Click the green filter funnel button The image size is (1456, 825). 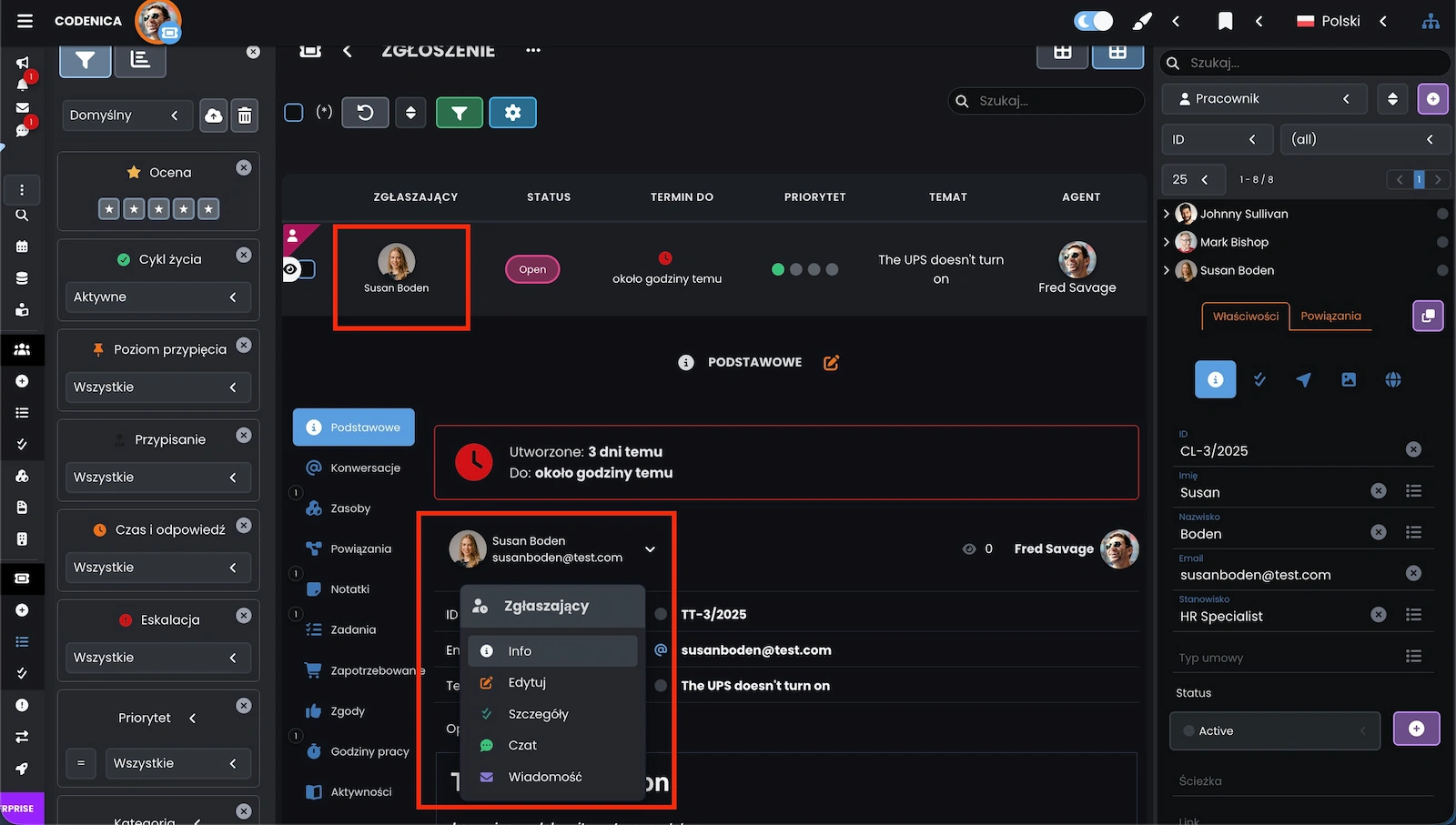tap(459, 113)
